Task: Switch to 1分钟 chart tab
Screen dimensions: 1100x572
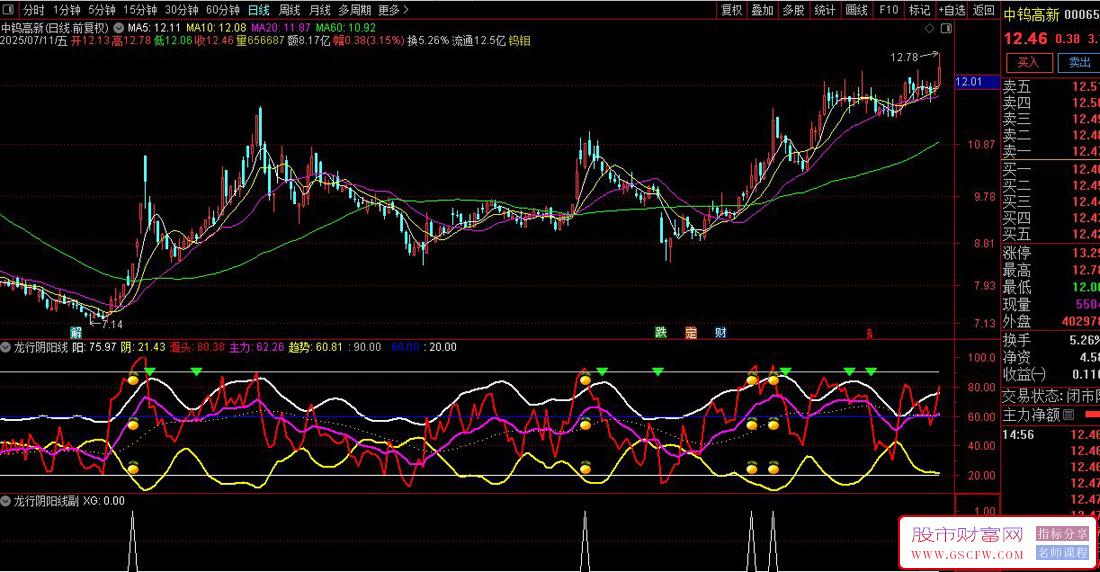Action: 67,10
